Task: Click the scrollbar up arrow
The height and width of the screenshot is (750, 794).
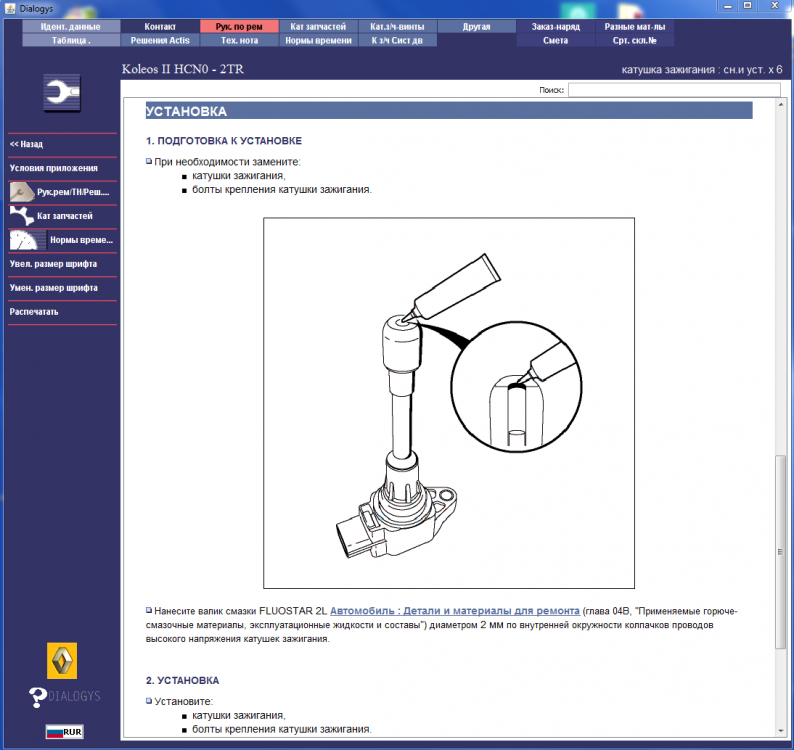Action: [x=780, y=104]
